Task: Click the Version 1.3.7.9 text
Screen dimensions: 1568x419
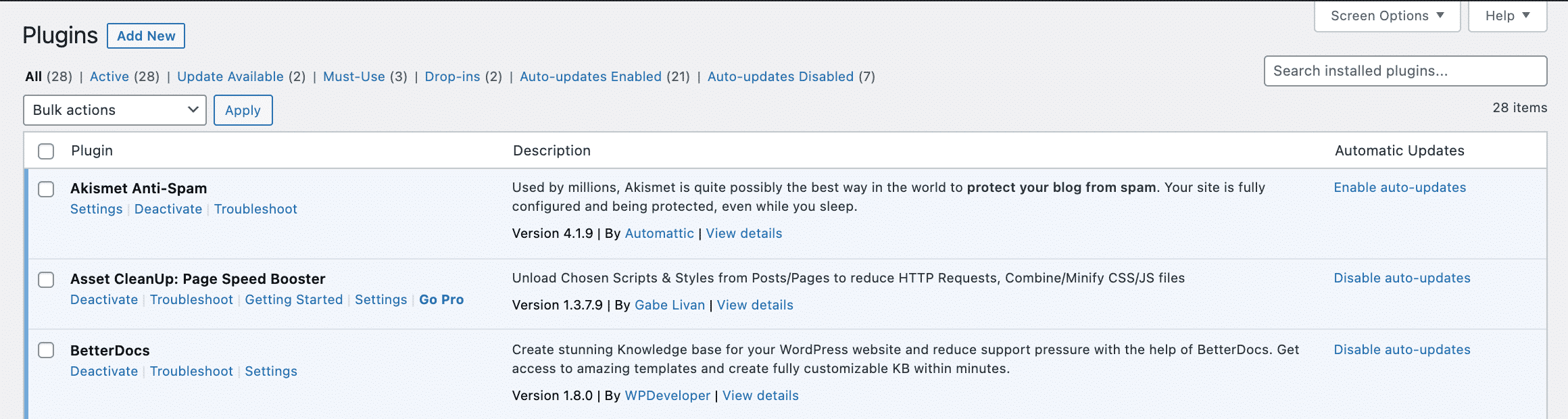Action: [557, 305]
